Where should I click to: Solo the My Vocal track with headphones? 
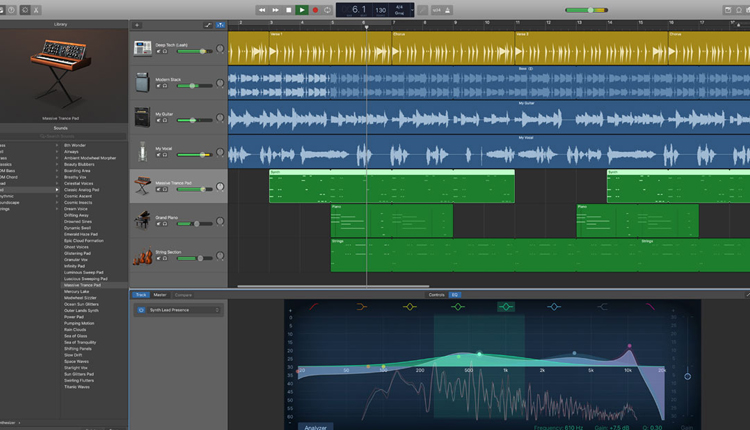pyautogui.click(x=165, y=154)
